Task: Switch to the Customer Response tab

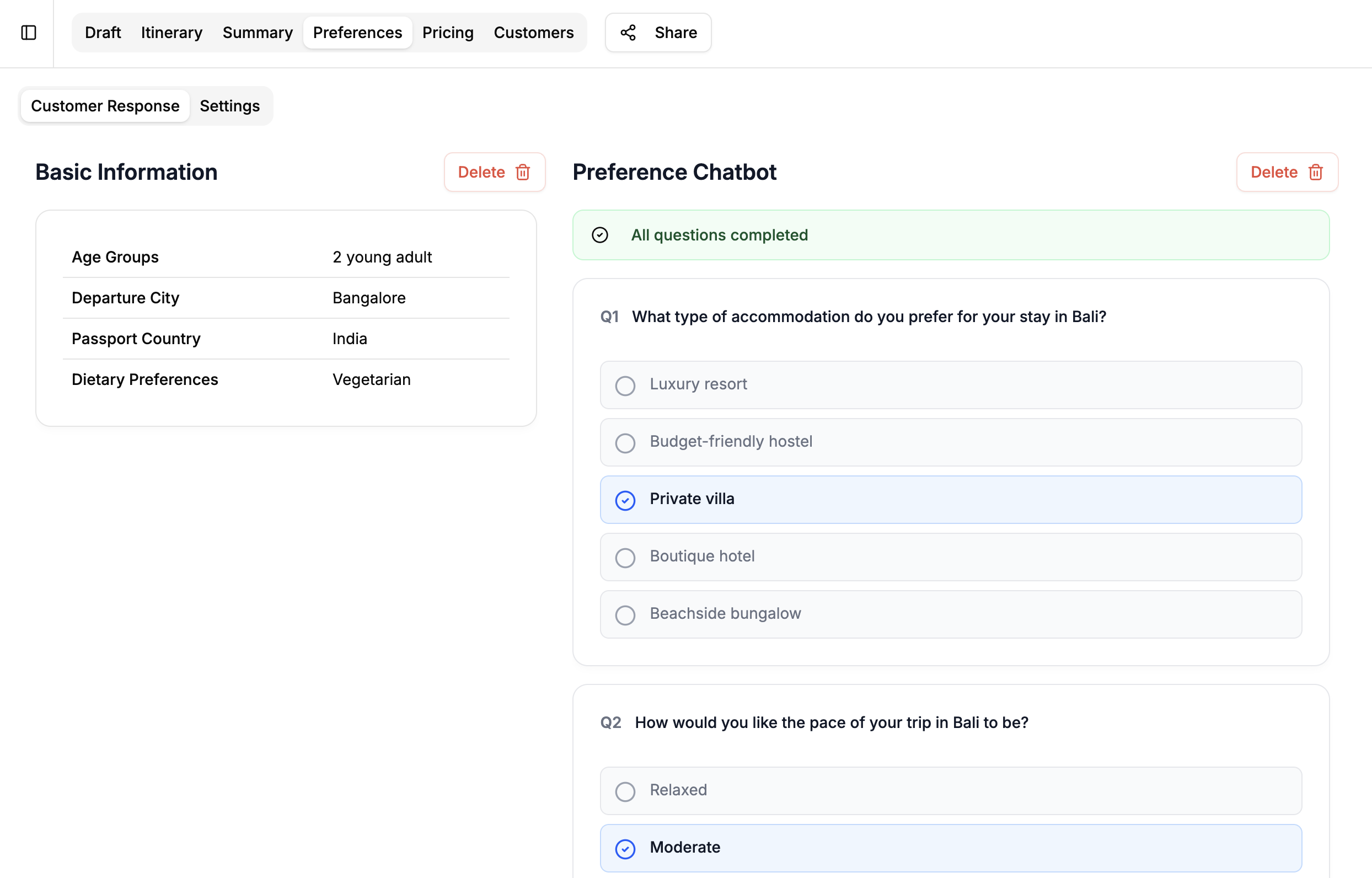Action: 105,105
